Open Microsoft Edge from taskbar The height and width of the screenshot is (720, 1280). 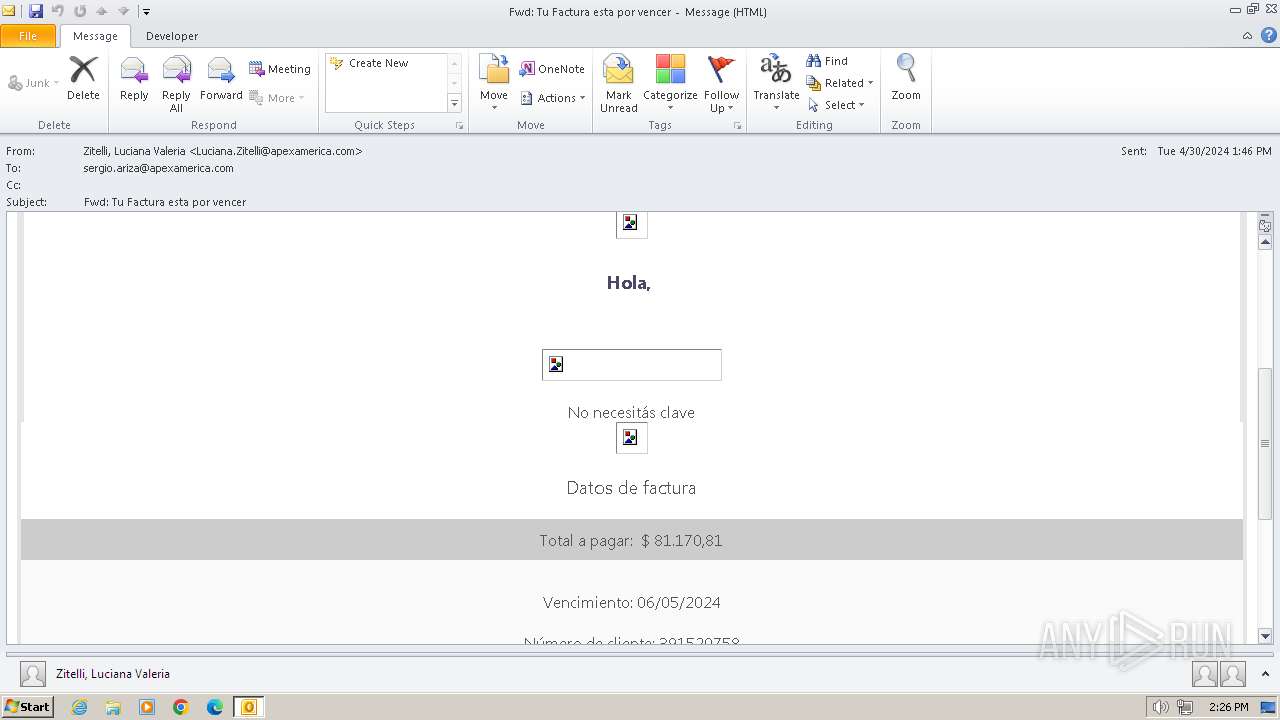point(215,707)
